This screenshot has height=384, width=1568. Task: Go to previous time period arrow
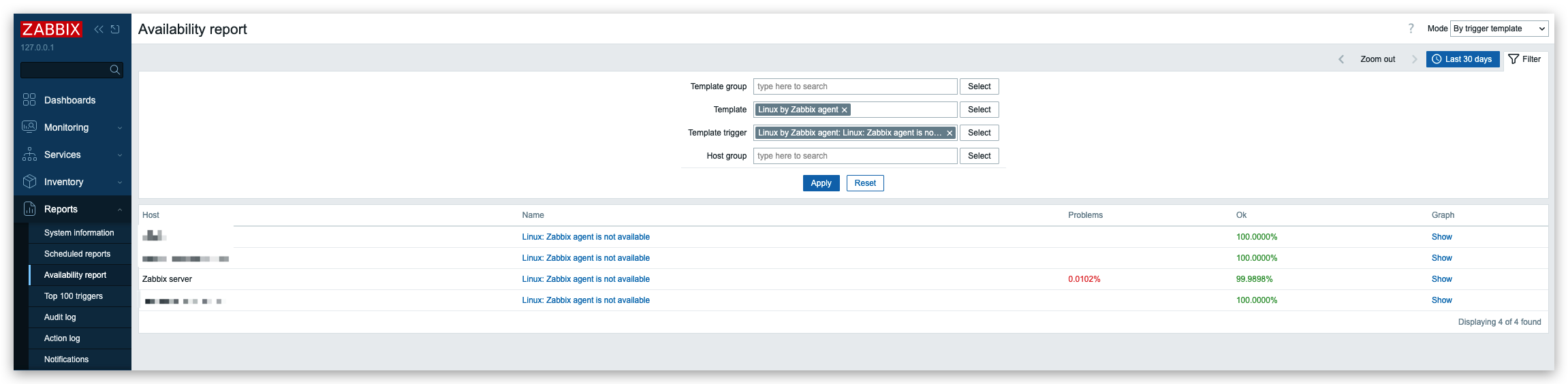pos(1341,59)
